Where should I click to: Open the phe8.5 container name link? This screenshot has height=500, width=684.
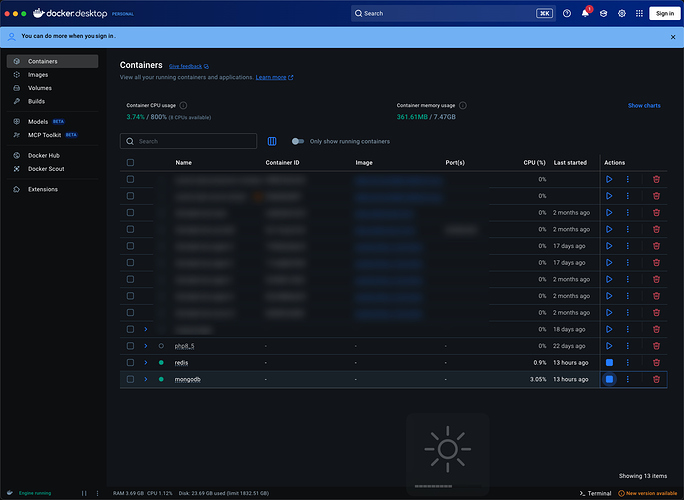[x=185, y=346]
